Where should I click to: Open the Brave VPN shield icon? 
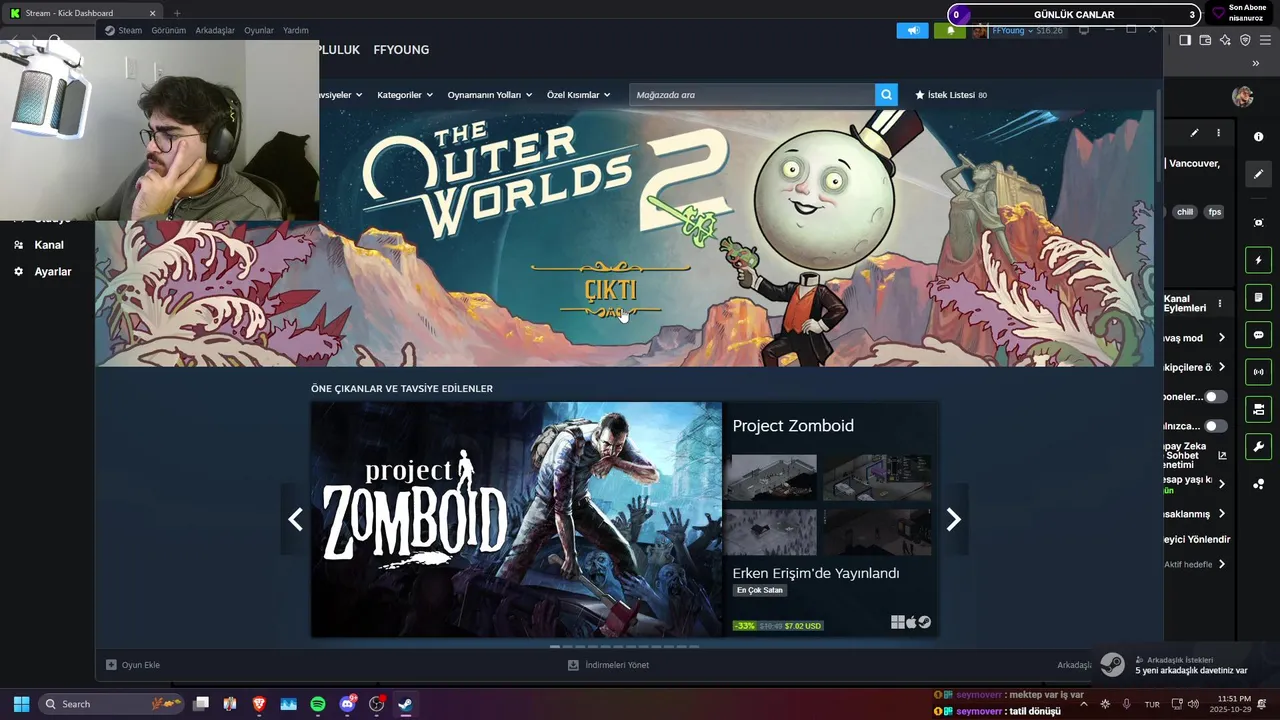point(1245,40)
